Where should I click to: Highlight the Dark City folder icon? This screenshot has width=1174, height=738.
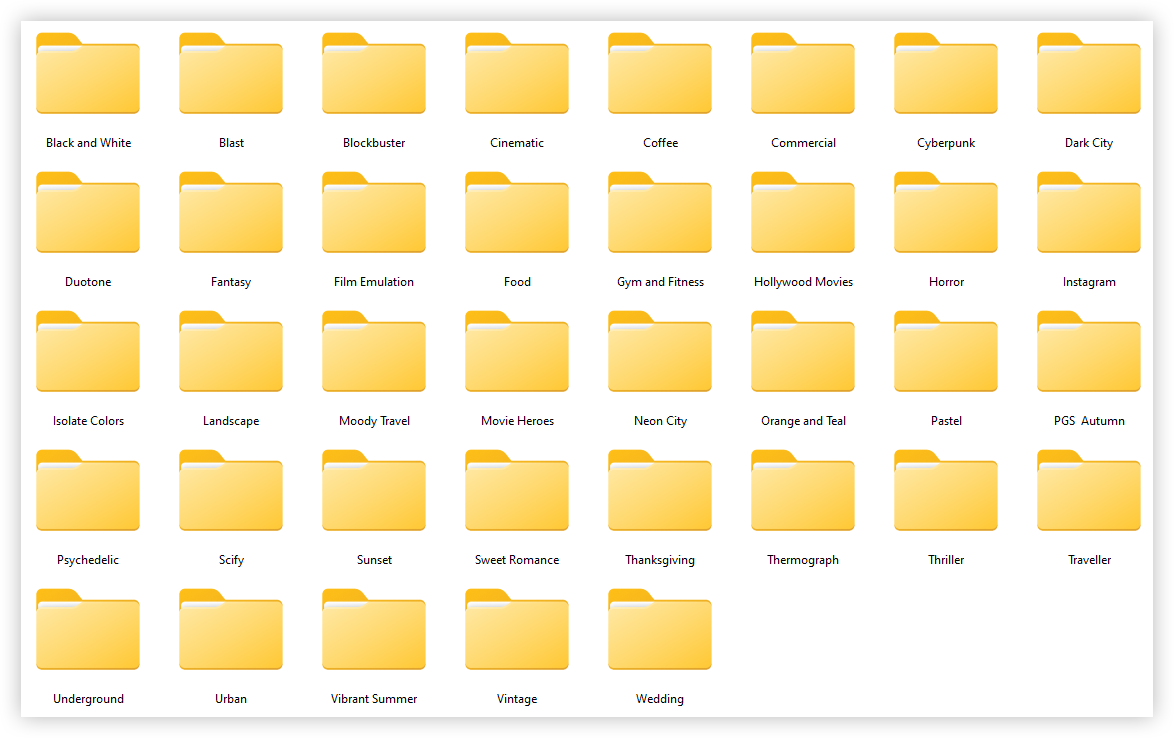click(1089, 73)
